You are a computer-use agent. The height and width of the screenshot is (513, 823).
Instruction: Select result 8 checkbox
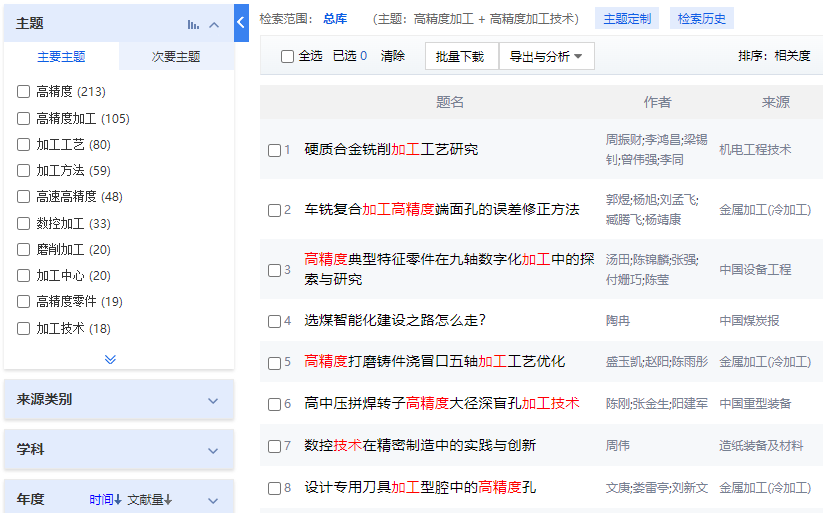[275, 488]
